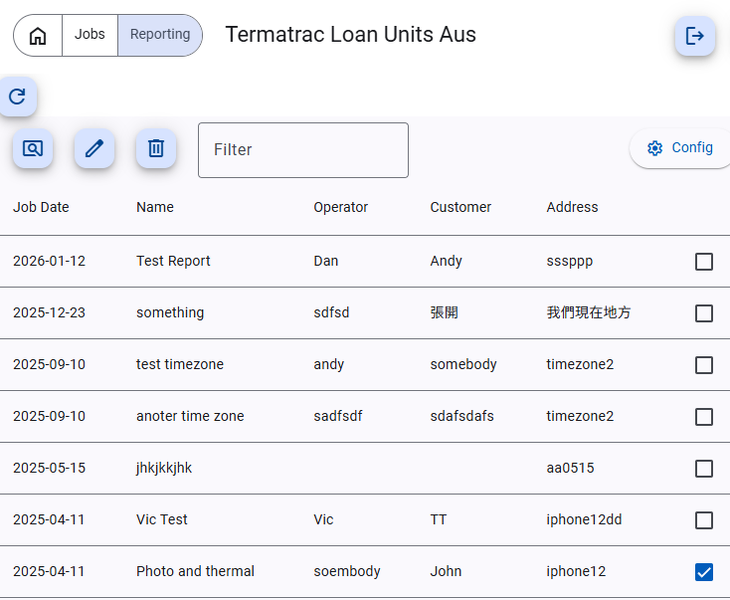Click the operator sadfsdf cell
This screenshot has height=600, width=730.
(x=338, y=416)
